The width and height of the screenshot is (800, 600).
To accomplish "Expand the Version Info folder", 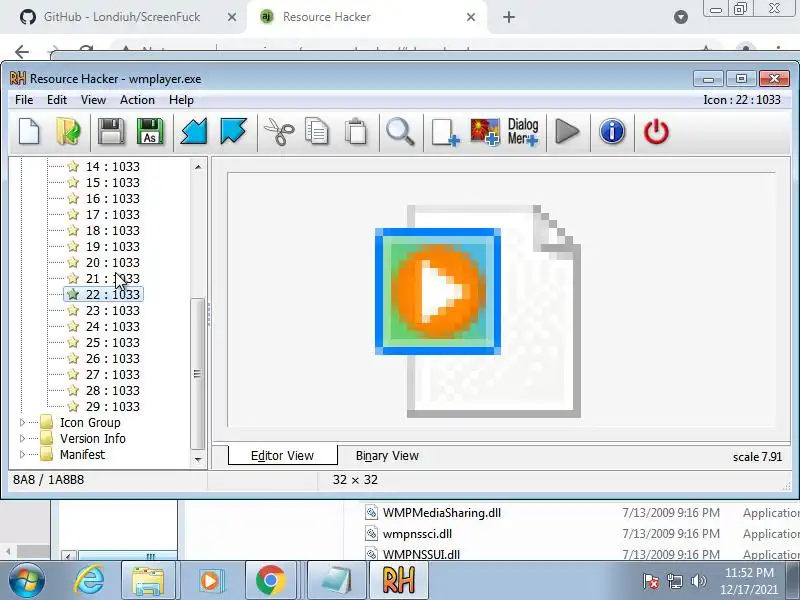I will [x=22, y=438].
